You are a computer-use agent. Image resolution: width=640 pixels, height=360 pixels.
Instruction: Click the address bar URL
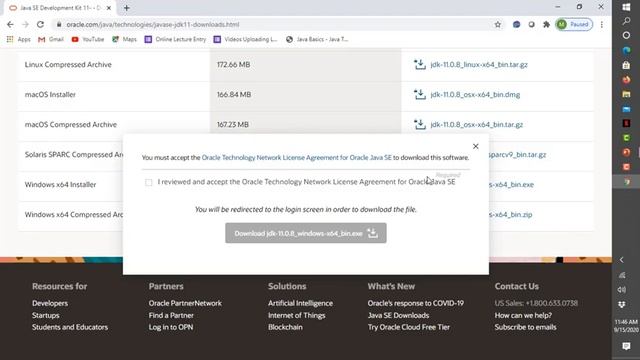point(153,24)
